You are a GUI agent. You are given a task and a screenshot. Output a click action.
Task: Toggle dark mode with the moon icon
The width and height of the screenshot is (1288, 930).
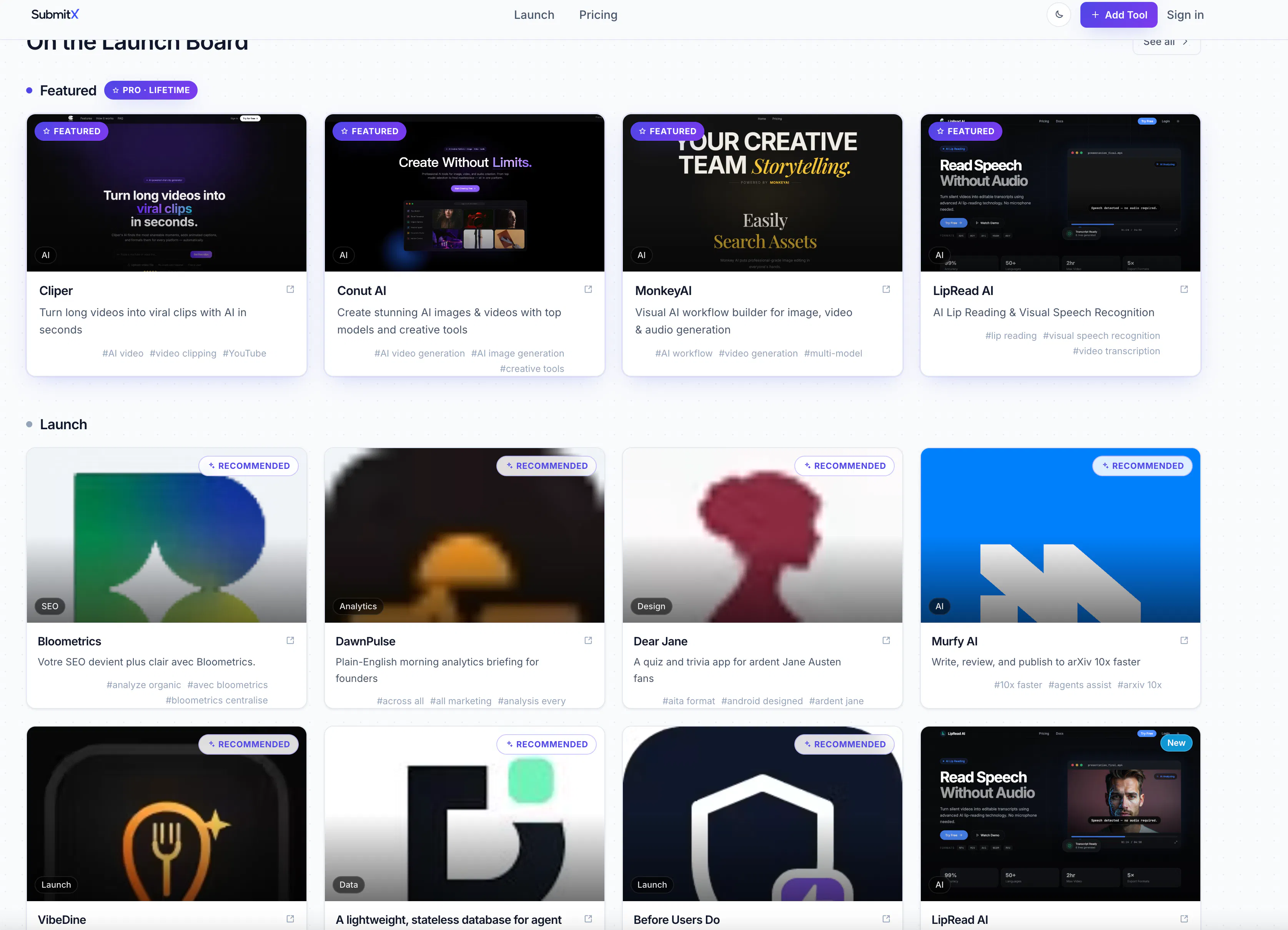point(1058,15)
